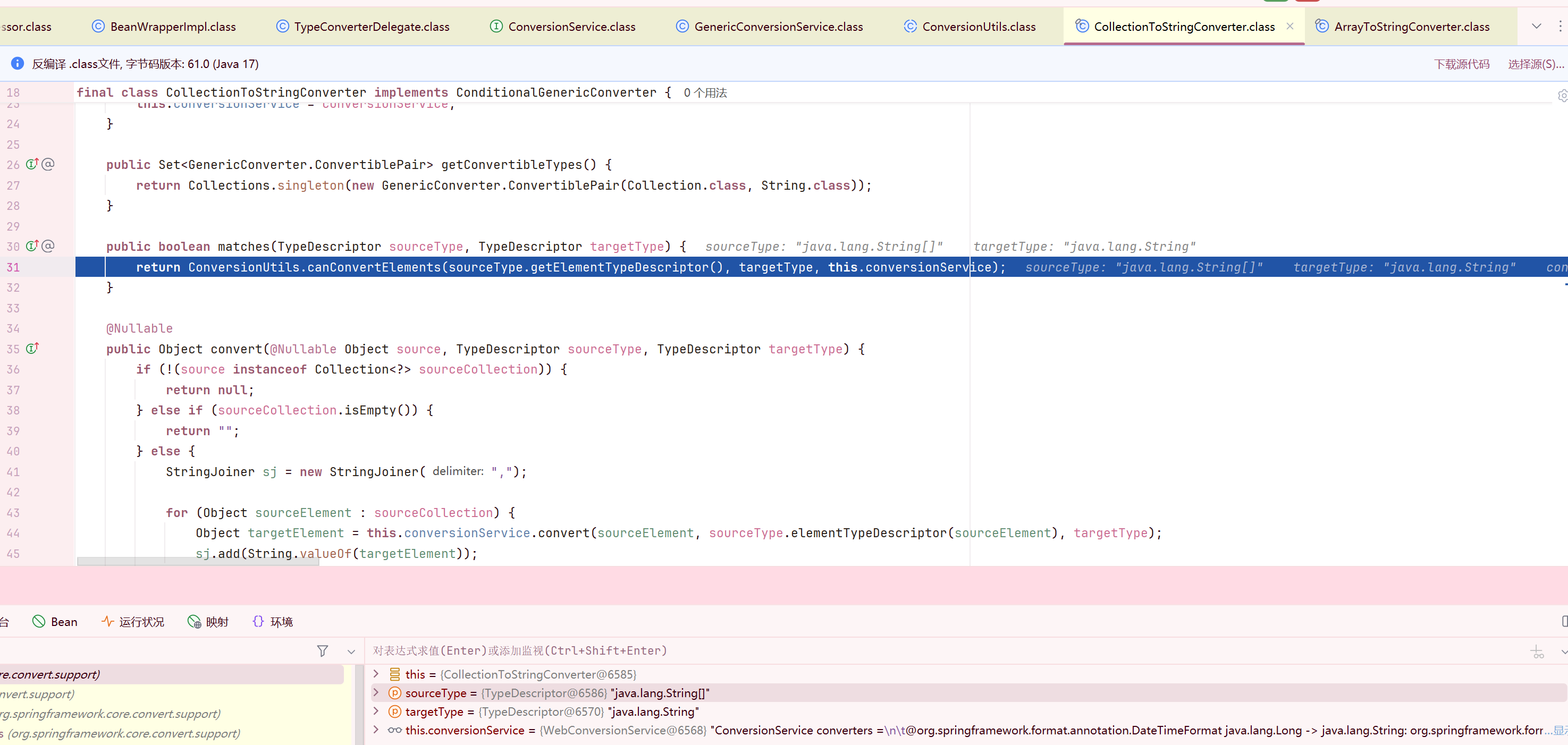
Task: Expand the sourceType variable node
Action: [376, 692]
